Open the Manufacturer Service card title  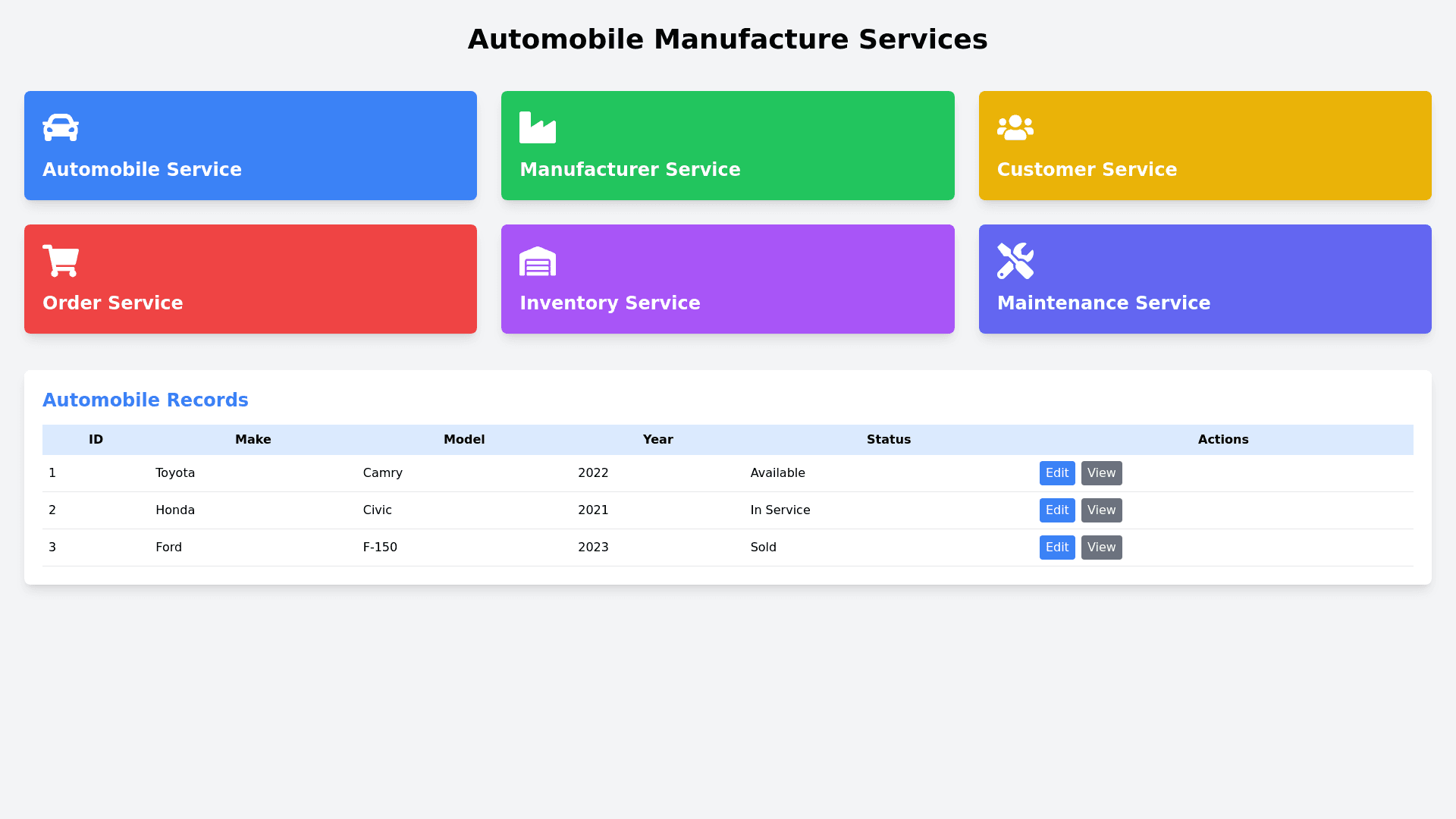pyautogui.click(x=629, y=170)
